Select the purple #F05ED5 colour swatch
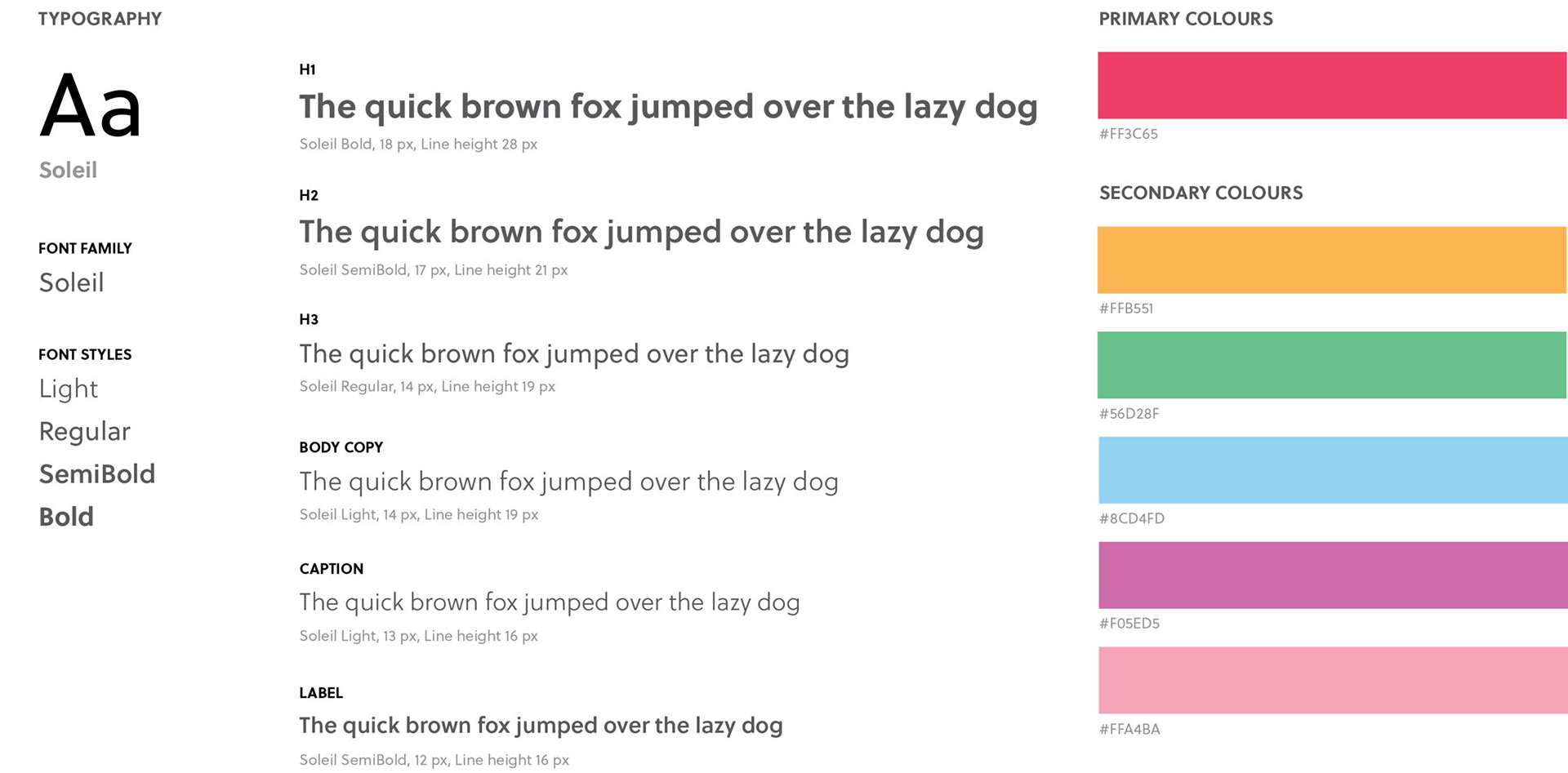Viewport: 1568px width, 773px height. (x=1333, y=575)
